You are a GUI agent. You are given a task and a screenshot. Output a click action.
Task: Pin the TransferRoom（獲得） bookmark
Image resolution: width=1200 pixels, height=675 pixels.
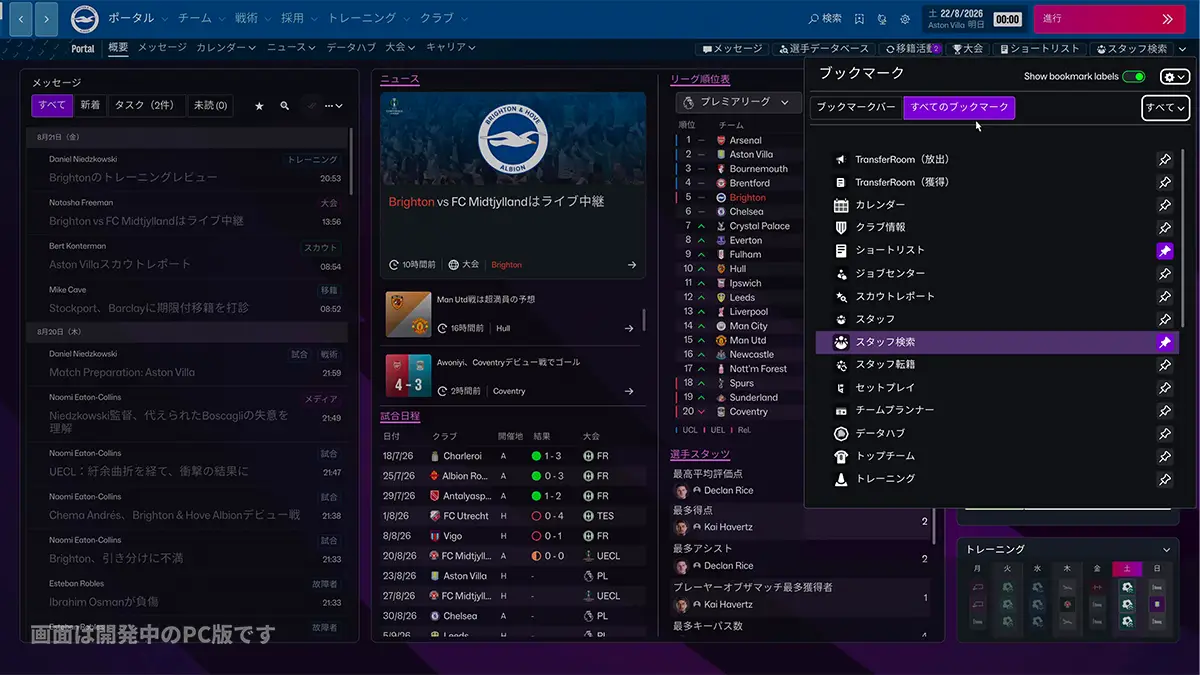pos(1165,183)
